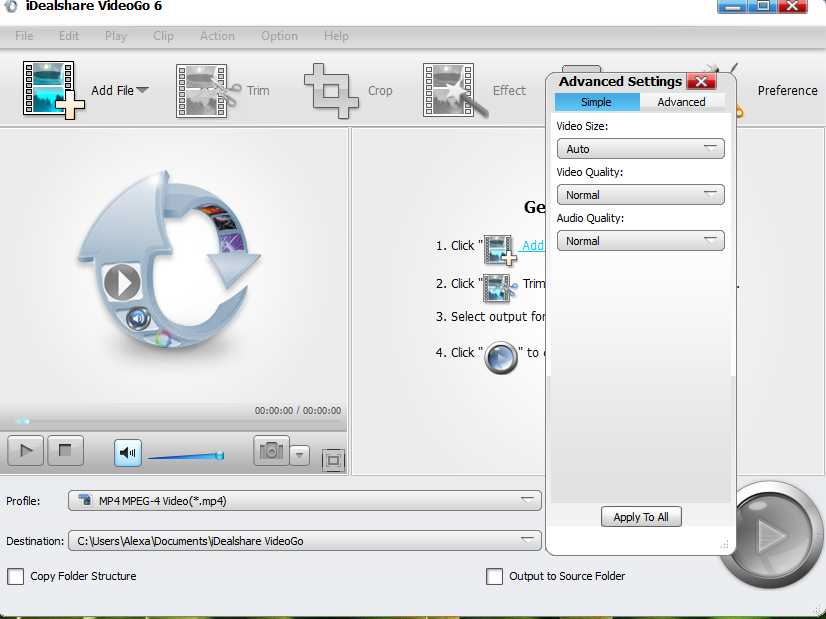Click the preview seek bar handle
Screen dimensions: 826x619
[23, 420]
